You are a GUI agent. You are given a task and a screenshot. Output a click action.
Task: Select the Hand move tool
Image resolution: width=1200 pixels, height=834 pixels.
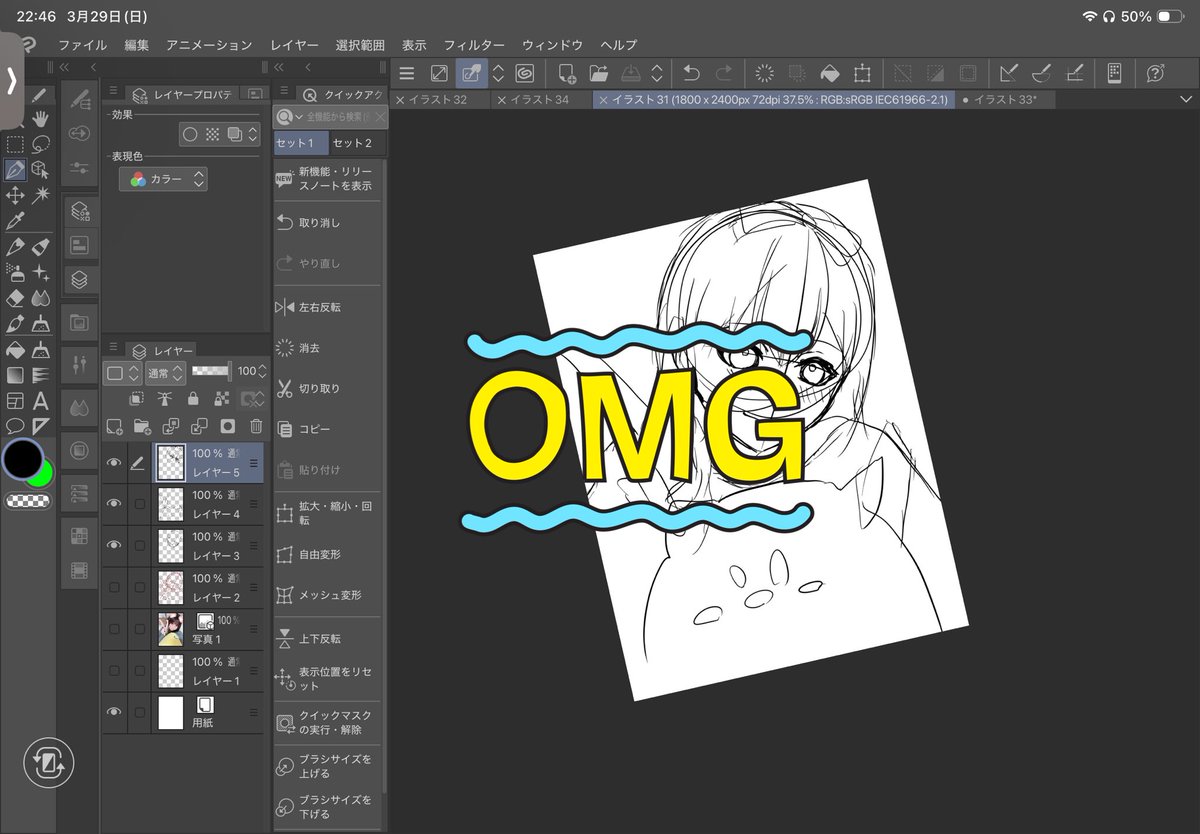tap(41, 117)
